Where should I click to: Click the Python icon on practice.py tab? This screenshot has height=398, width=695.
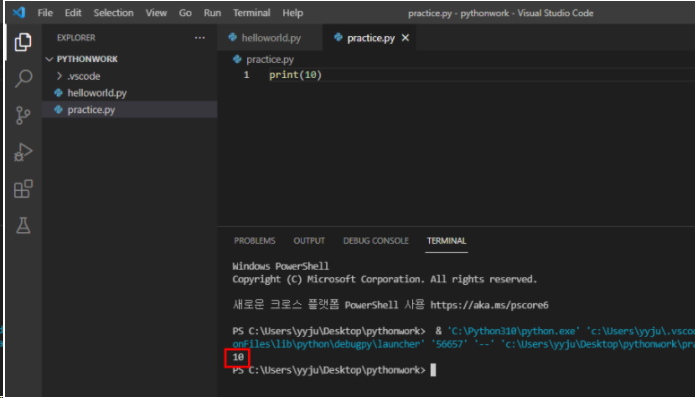338,38
